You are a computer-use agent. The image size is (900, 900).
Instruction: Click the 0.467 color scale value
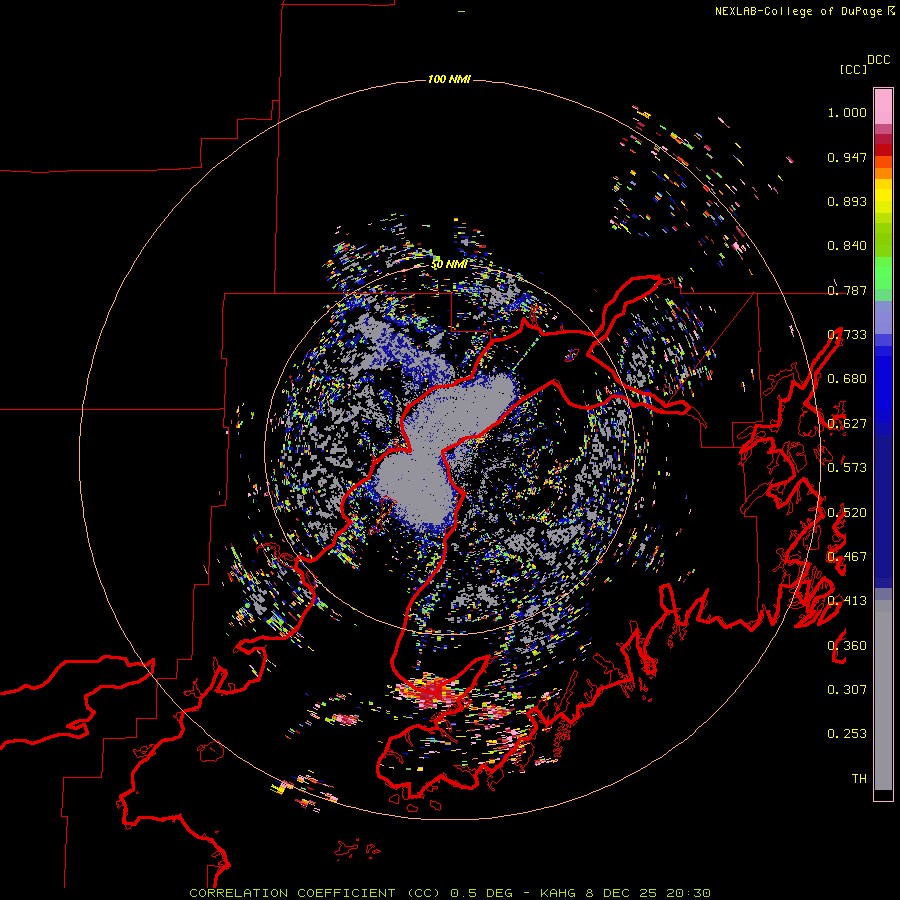point(847,557)
